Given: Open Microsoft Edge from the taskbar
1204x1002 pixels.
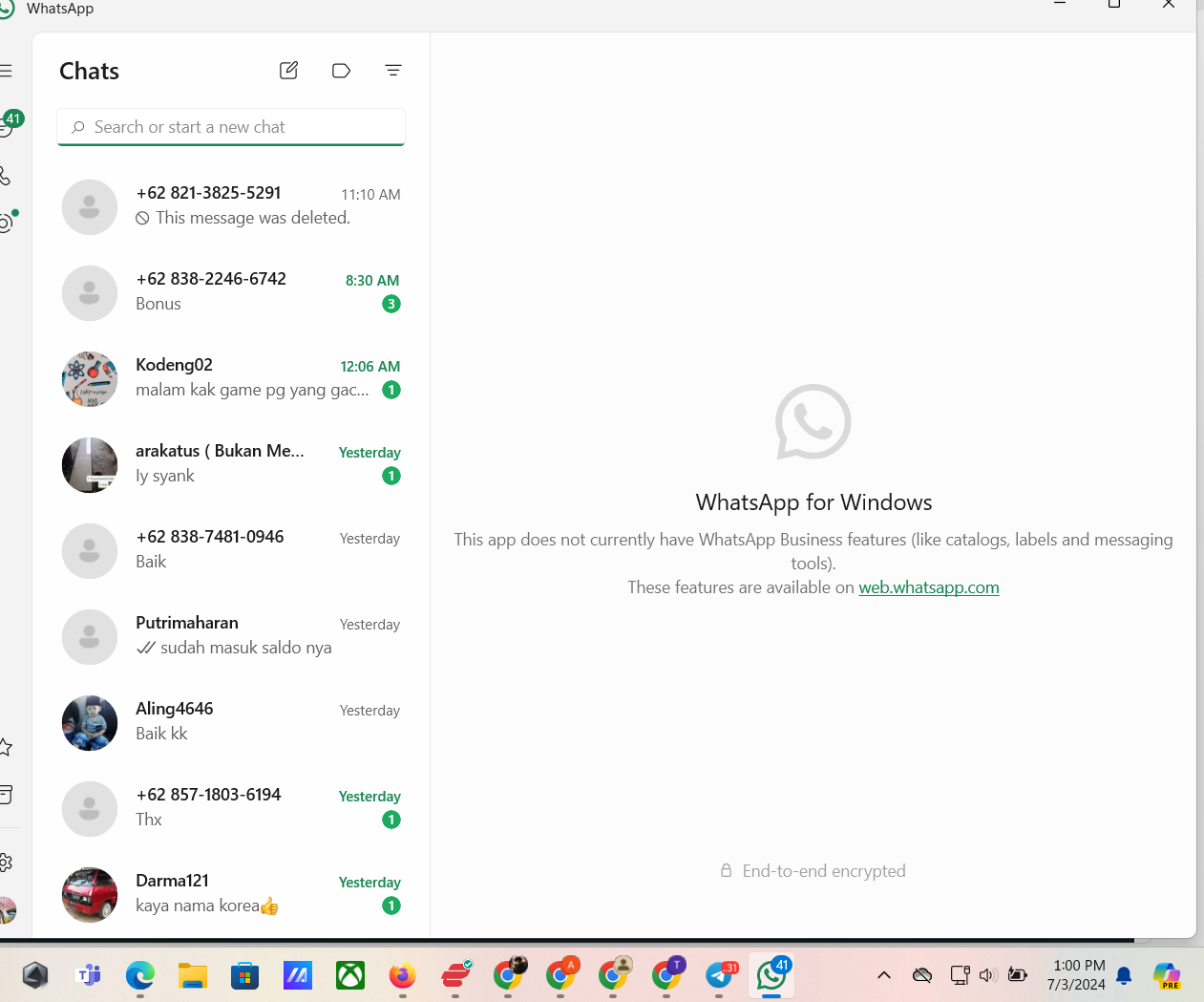Looking at the screenshot, I should pyautogui.click(x=140, y=975).
